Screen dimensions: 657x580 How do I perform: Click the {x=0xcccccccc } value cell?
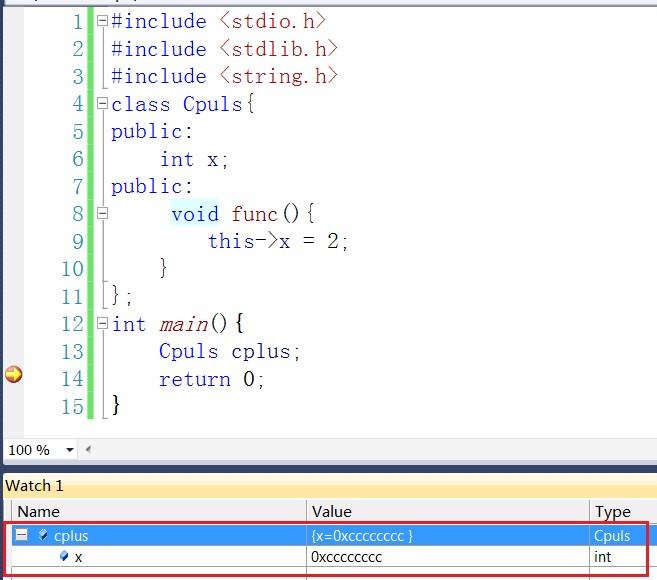pos(448,535)
